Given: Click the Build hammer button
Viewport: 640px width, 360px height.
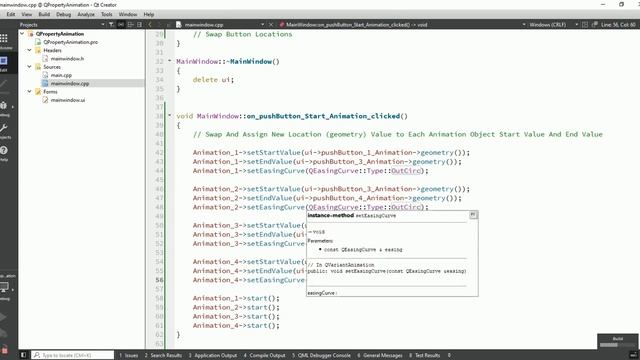Looking at the screenshot, I should coord(4,349).
